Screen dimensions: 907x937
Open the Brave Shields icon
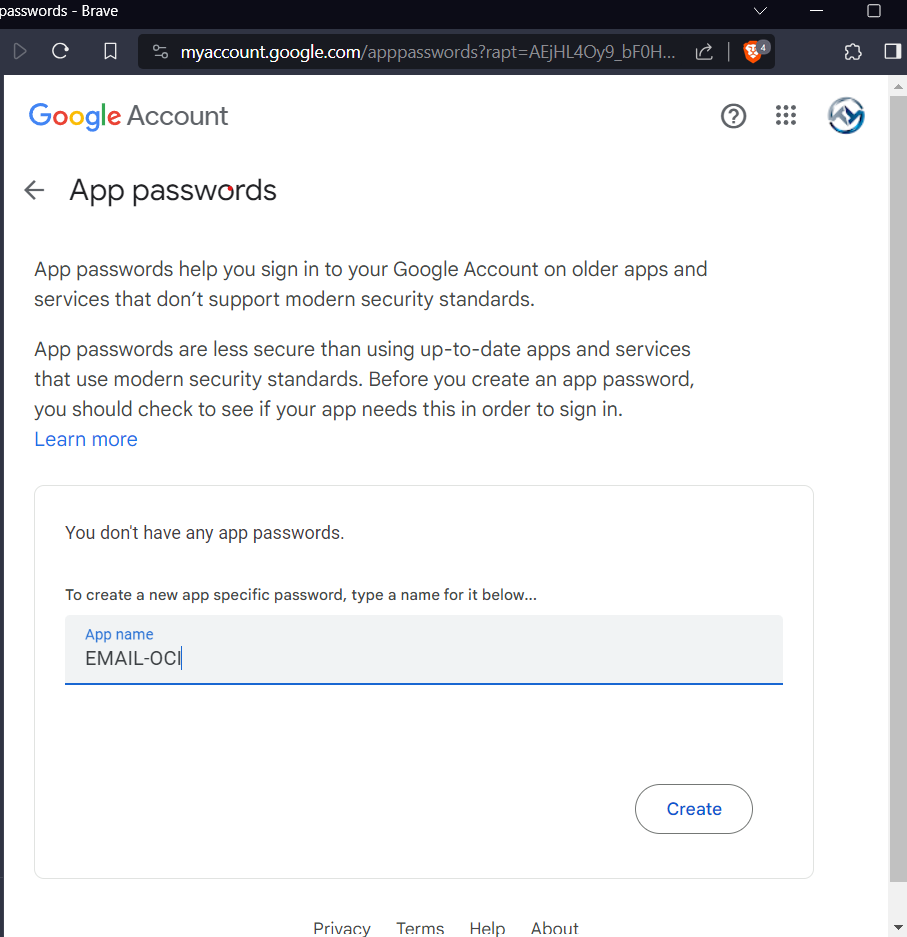[x=753, y=52]
